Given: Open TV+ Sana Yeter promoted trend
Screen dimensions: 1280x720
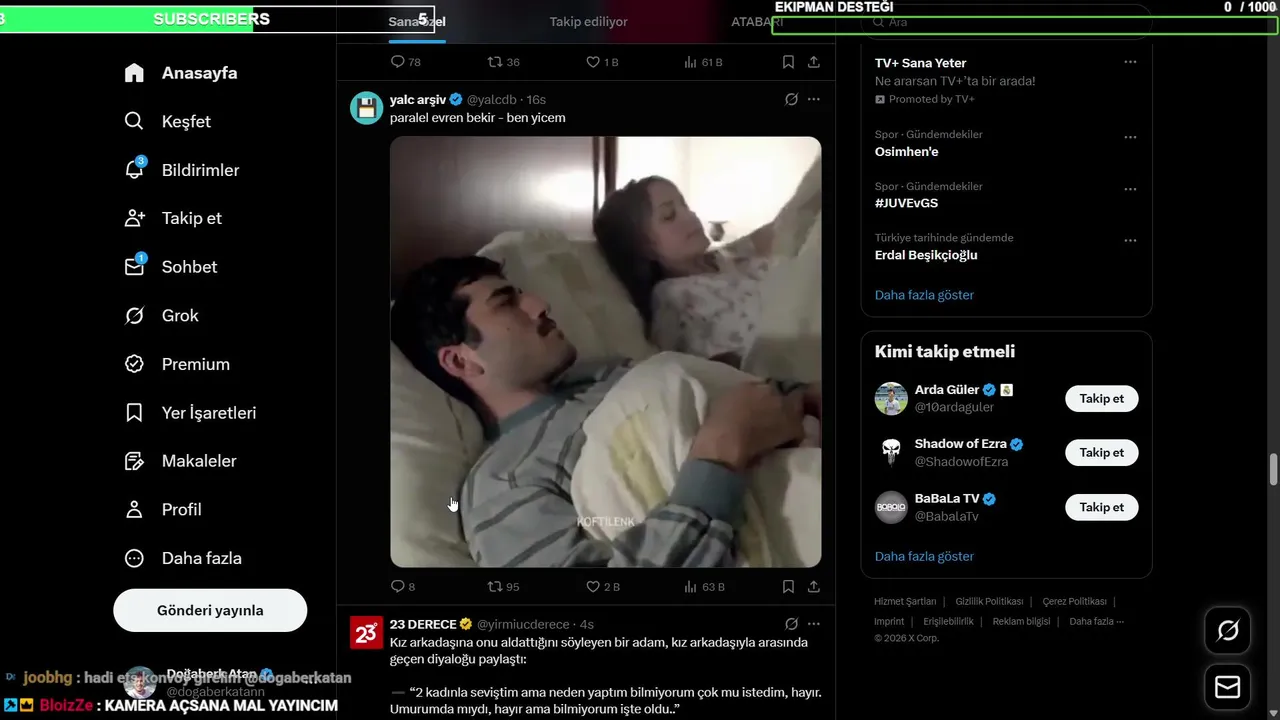Looking at the screenshot, I should tap(920, 63).
